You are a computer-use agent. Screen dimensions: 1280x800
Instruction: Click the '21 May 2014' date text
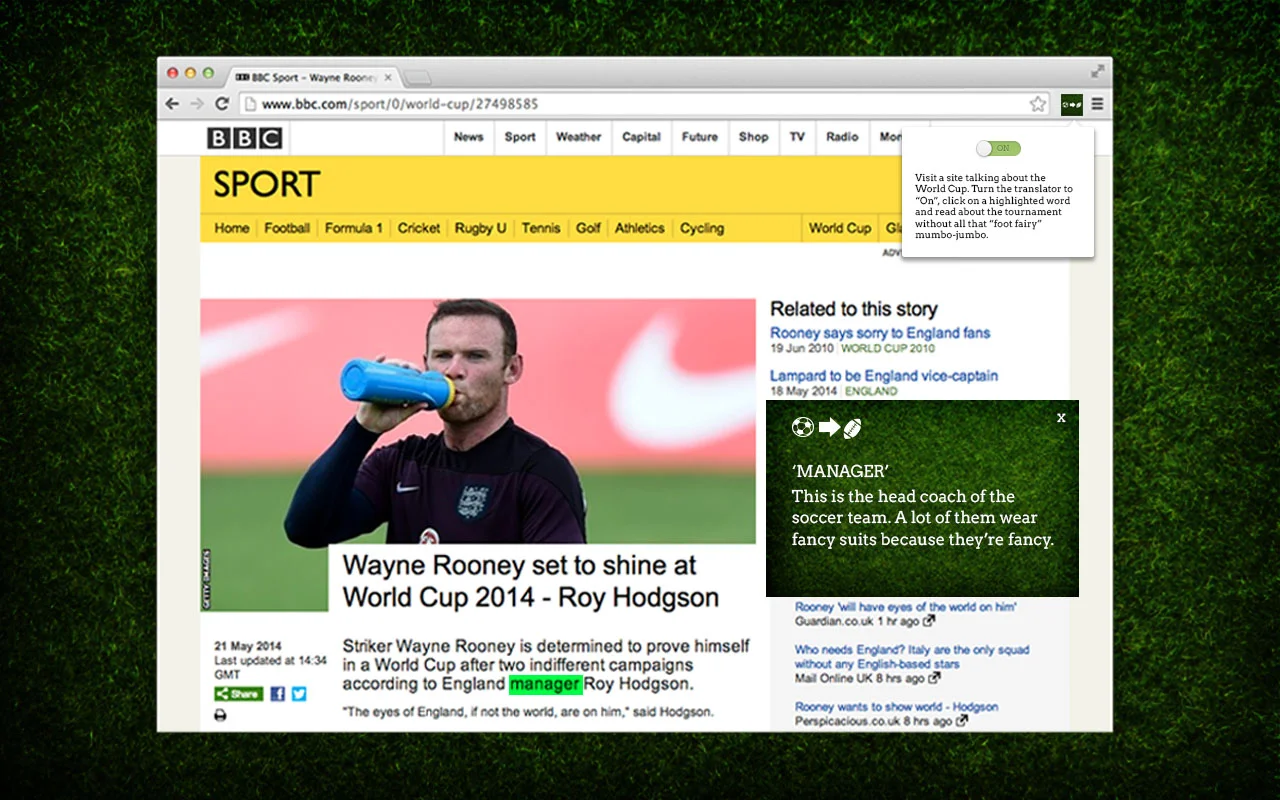coord(248,646)
